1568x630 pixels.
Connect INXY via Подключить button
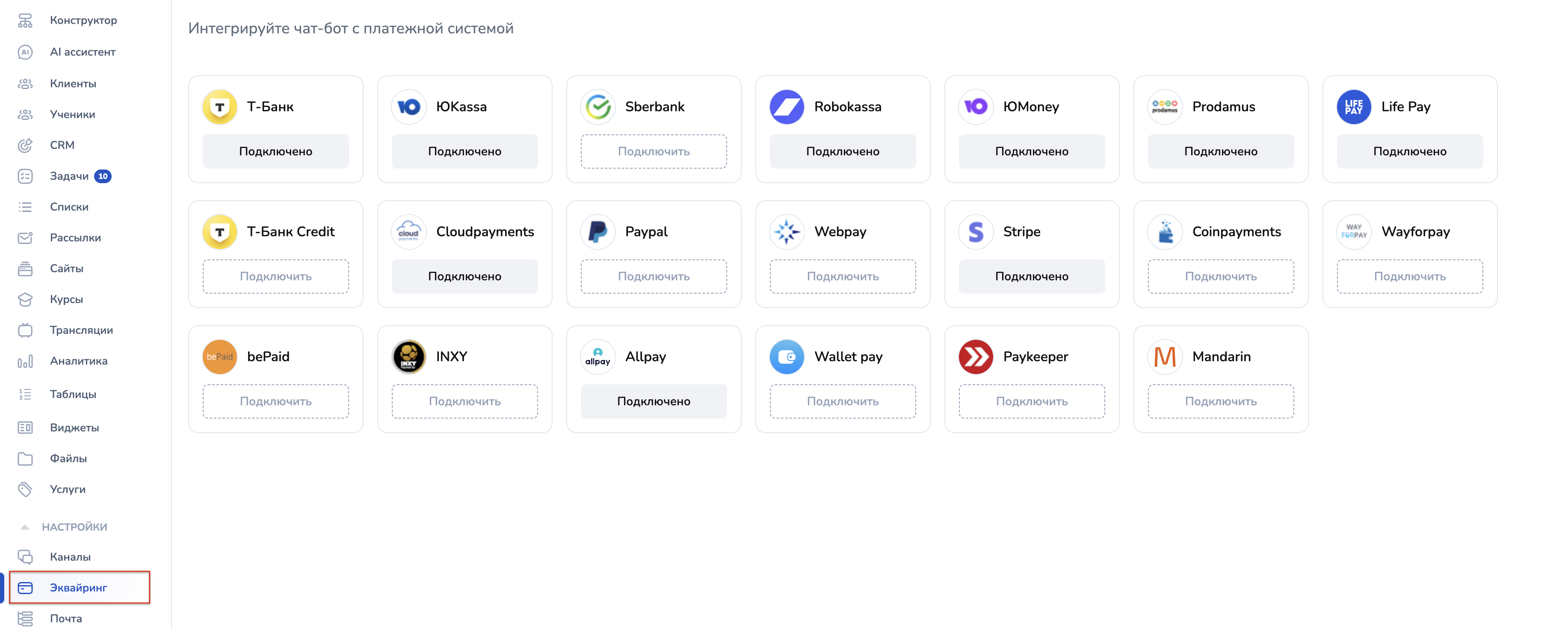[464, 401]
